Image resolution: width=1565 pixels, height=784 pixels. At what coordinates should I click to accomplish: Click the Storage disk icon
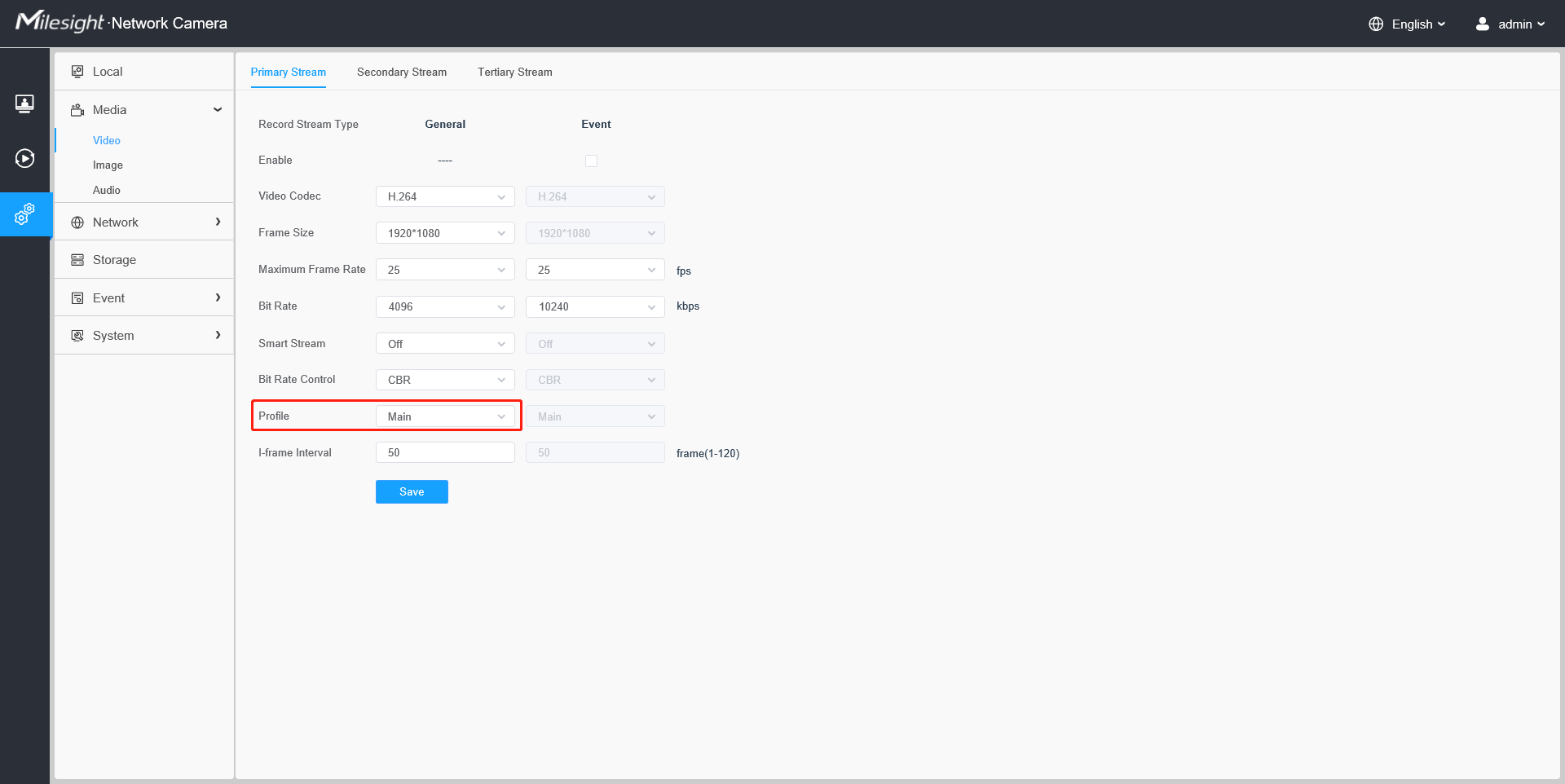click(77, 260)
